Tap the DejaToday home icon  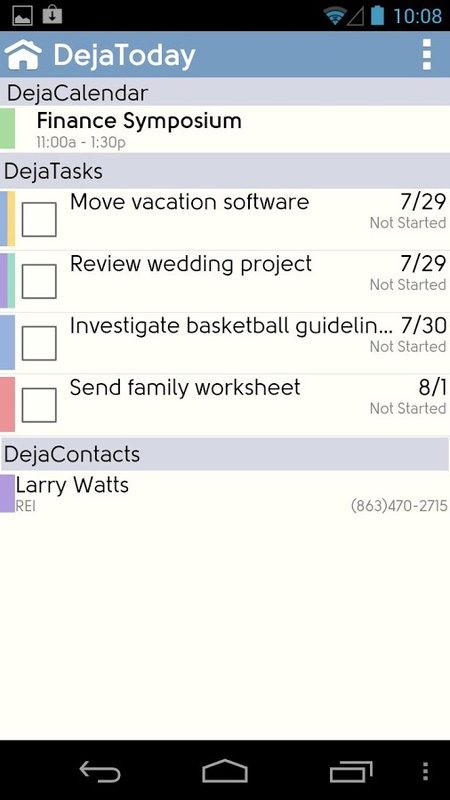(x=23, y=55)
